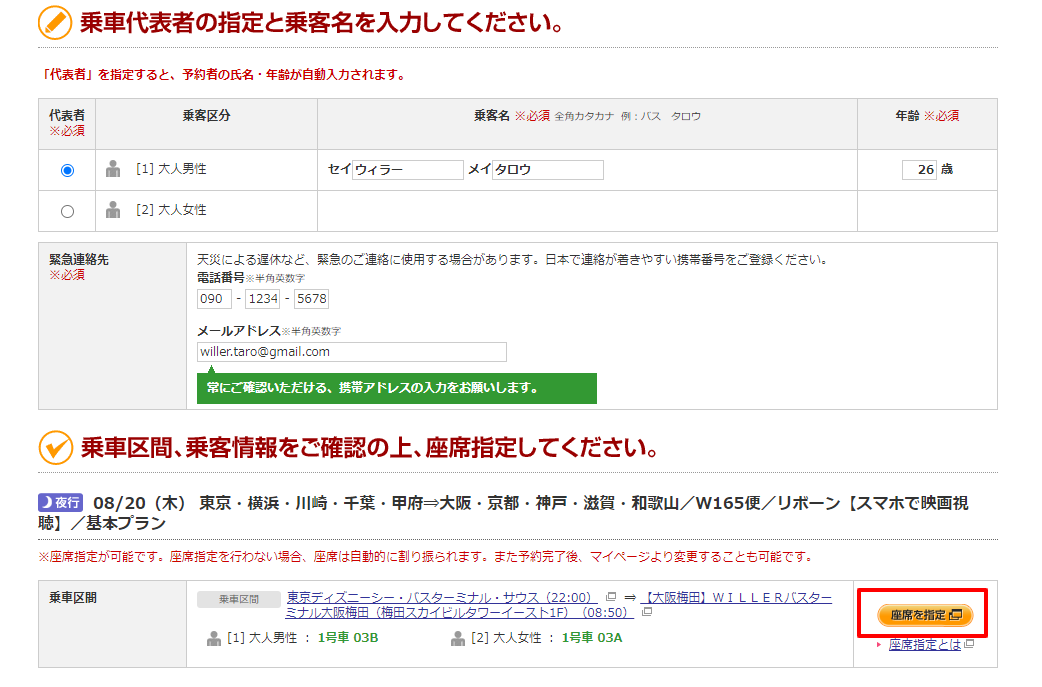Click seat text 1号車 03A
Viewport: 1042px width, 687px height.
click(591, 638)
